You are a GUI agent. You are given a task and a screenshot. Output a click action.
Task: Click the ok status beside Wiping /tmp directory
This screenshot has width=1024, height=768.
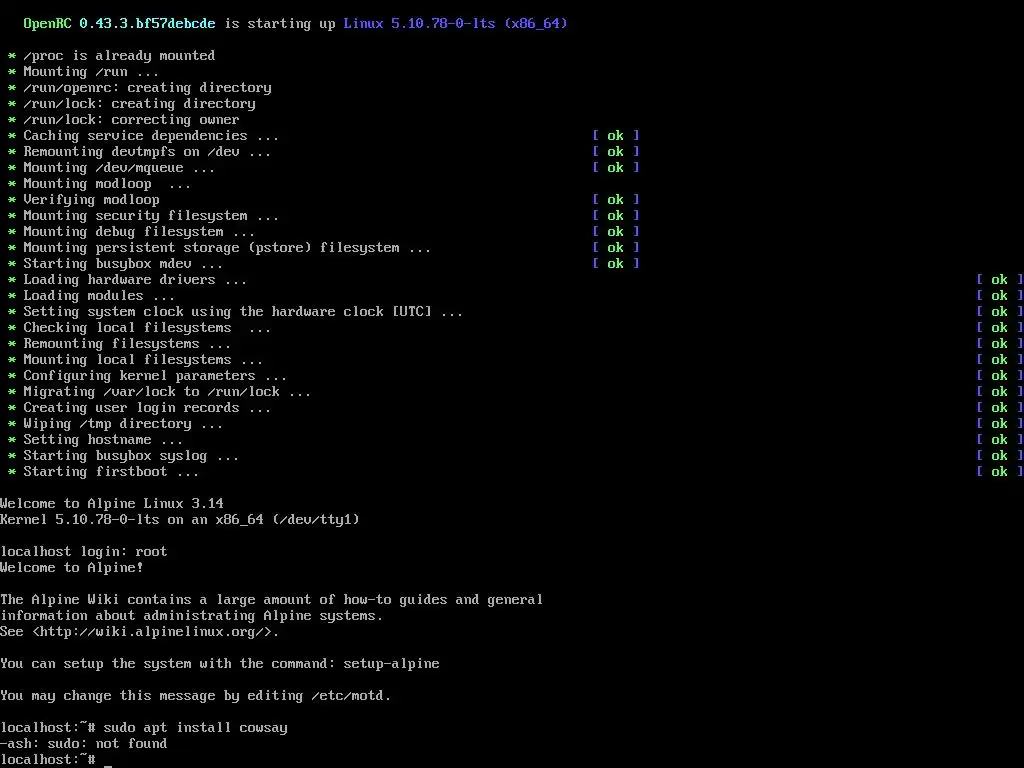tap(999, 424)
